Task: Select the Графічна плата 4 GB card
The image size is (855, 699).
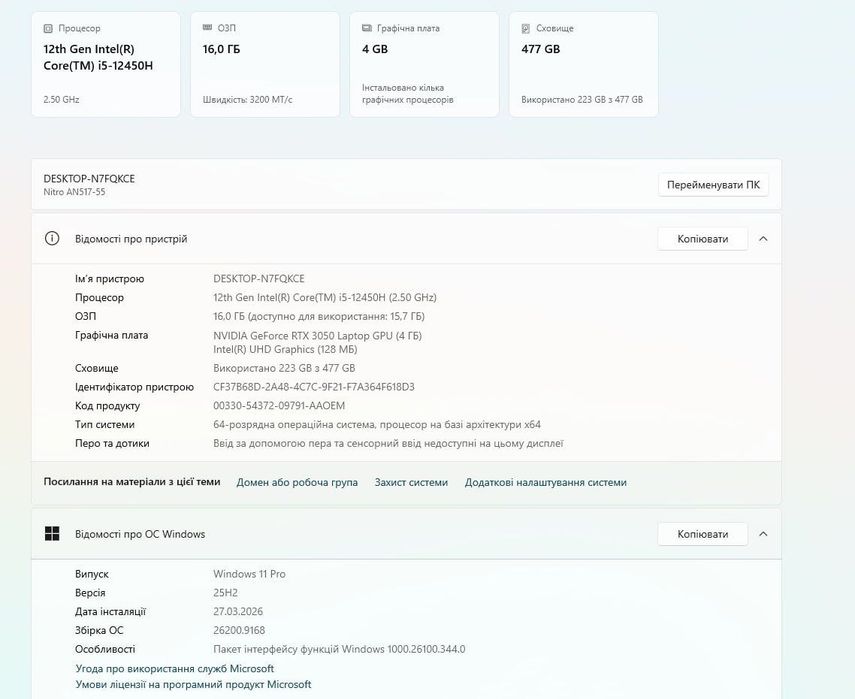Action: [424, 64]
